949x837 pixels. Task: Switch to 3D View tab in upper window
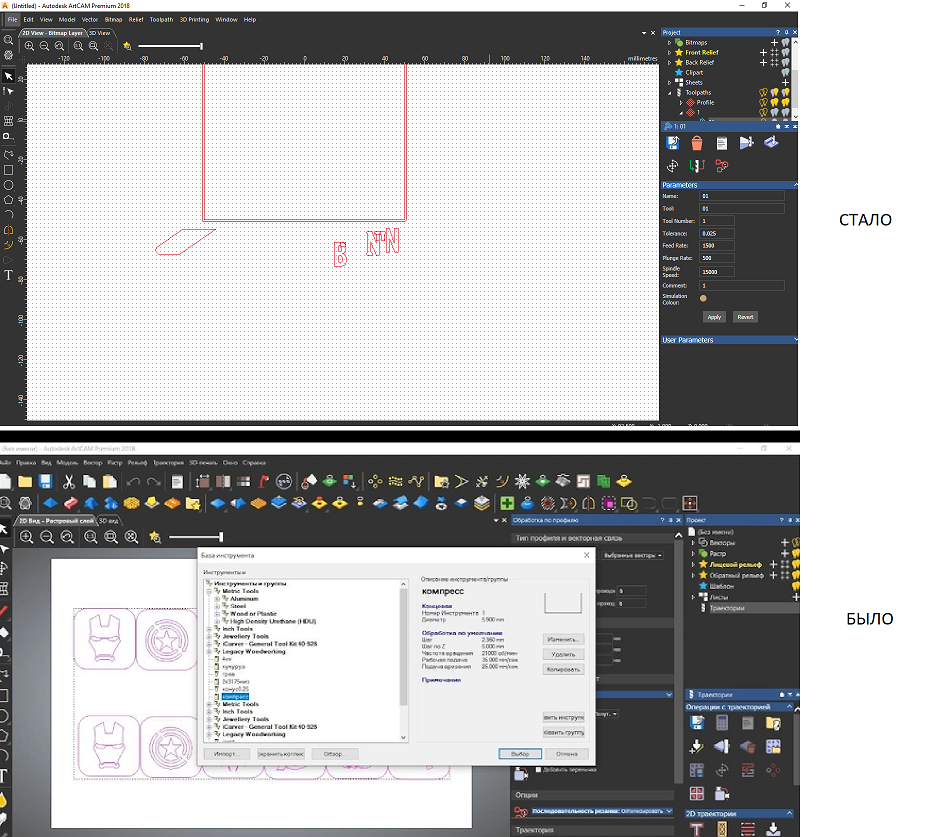point(100,33)
